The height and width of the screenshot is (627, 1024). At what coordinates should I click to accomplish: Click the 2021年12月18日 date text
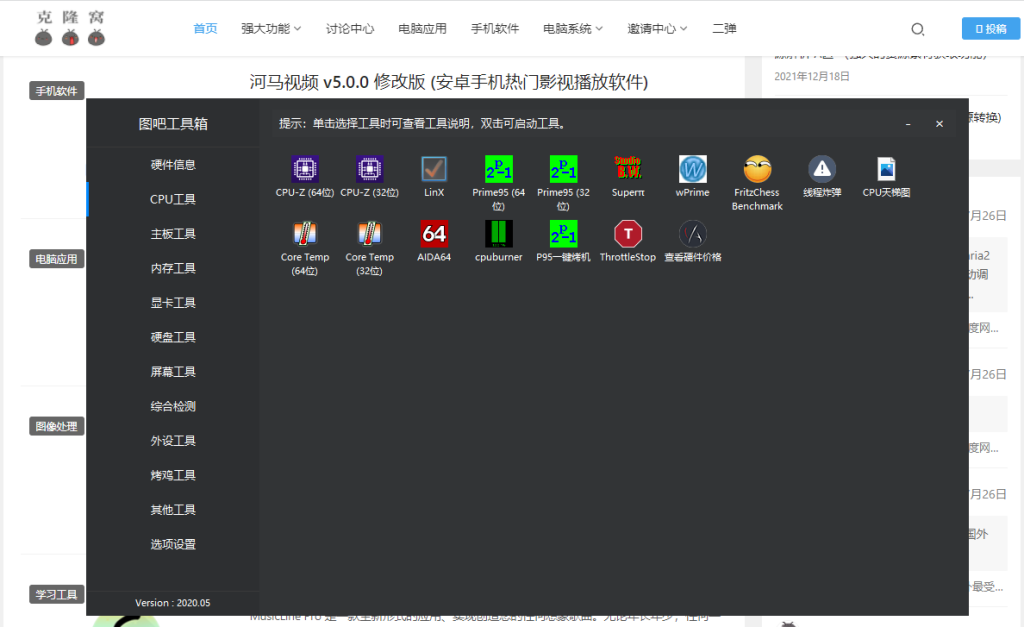click(812, 76)
